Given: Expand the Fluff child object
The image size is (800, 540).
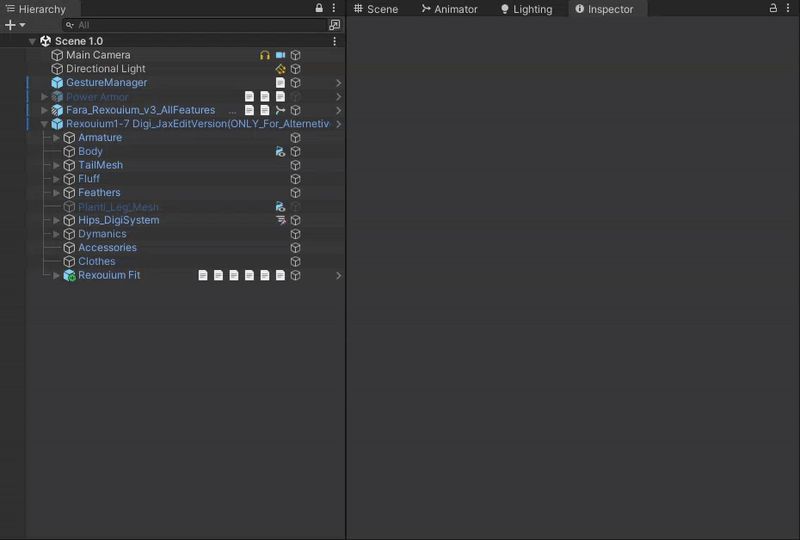Looking at the screenshot, I should coord(57,179).
